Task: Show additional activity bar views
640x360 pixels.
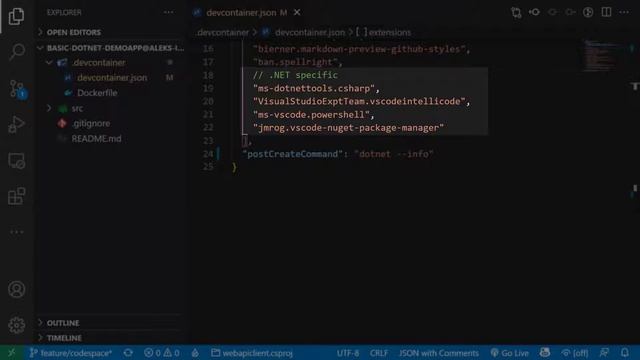Action: 17,232
